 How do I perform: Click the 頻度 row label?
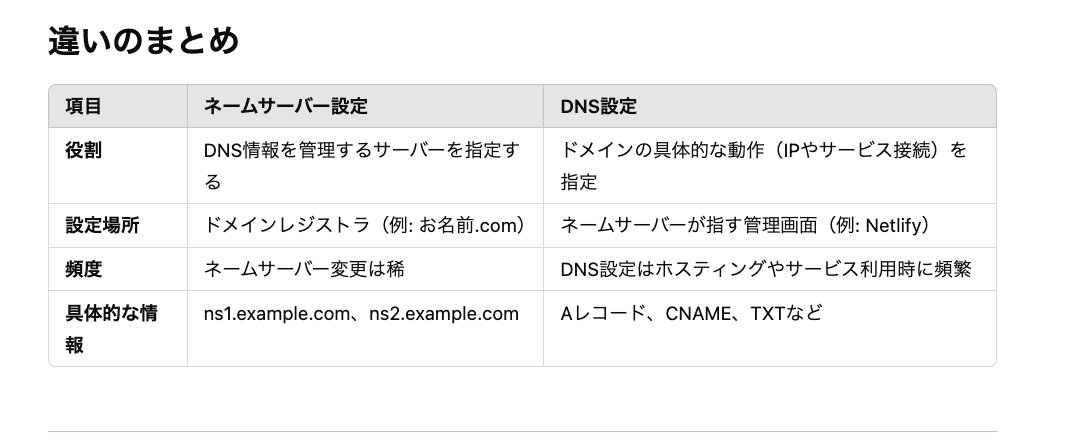coord(84,269)
